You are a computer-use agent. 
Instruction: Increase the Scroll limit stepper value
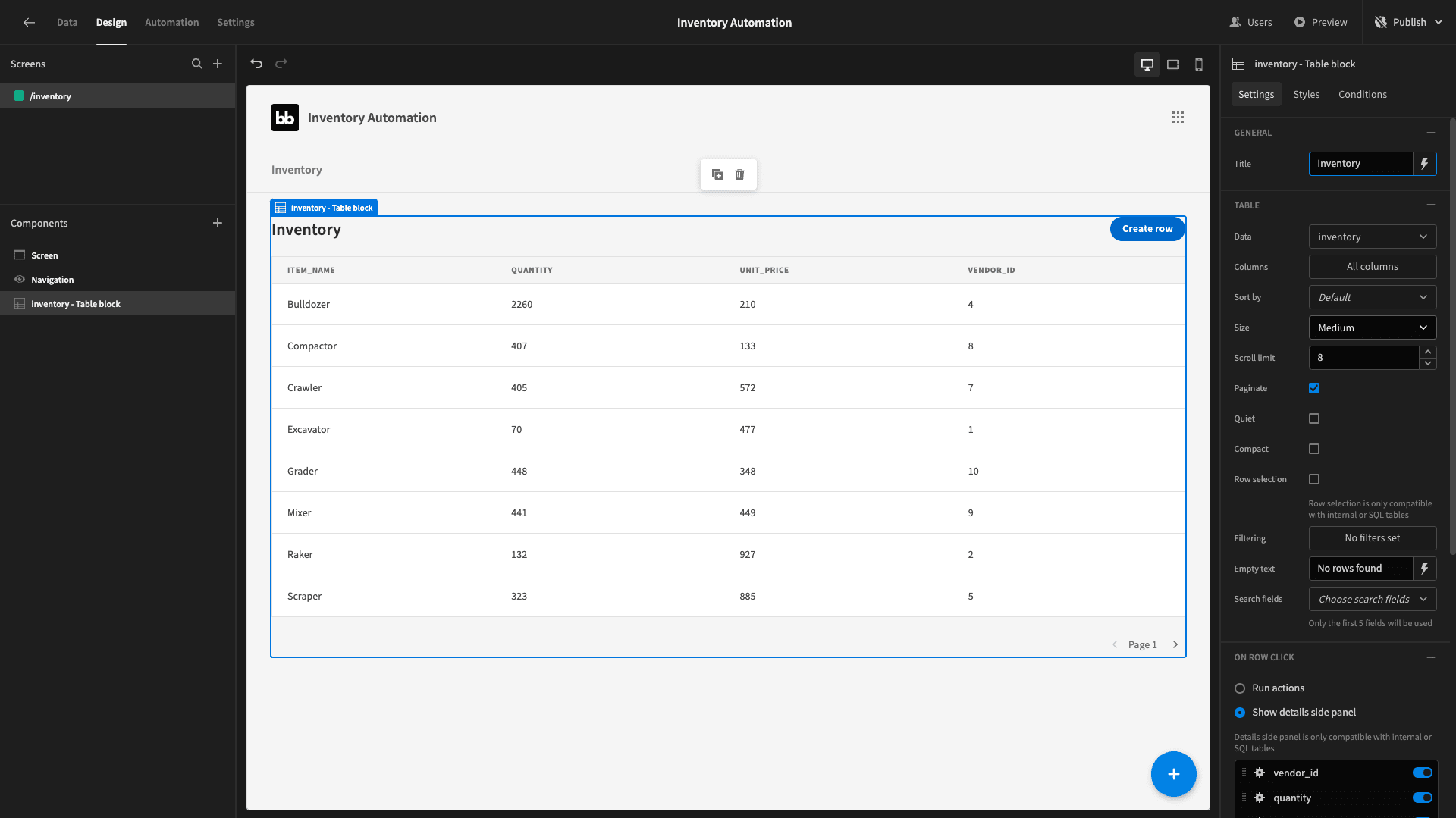[1428, 353]
